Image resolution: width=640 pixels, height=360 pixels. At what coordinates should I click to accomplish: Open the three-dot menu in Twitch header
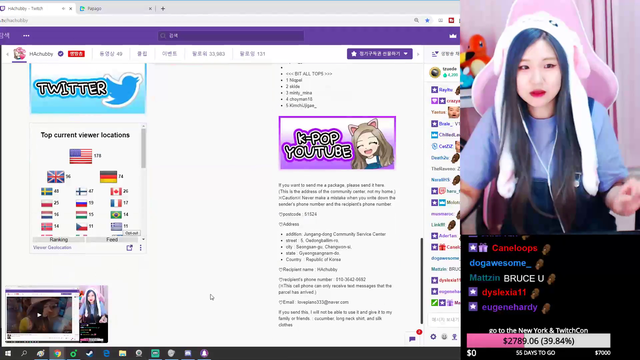pyautogui.click(x=26, y=36)
